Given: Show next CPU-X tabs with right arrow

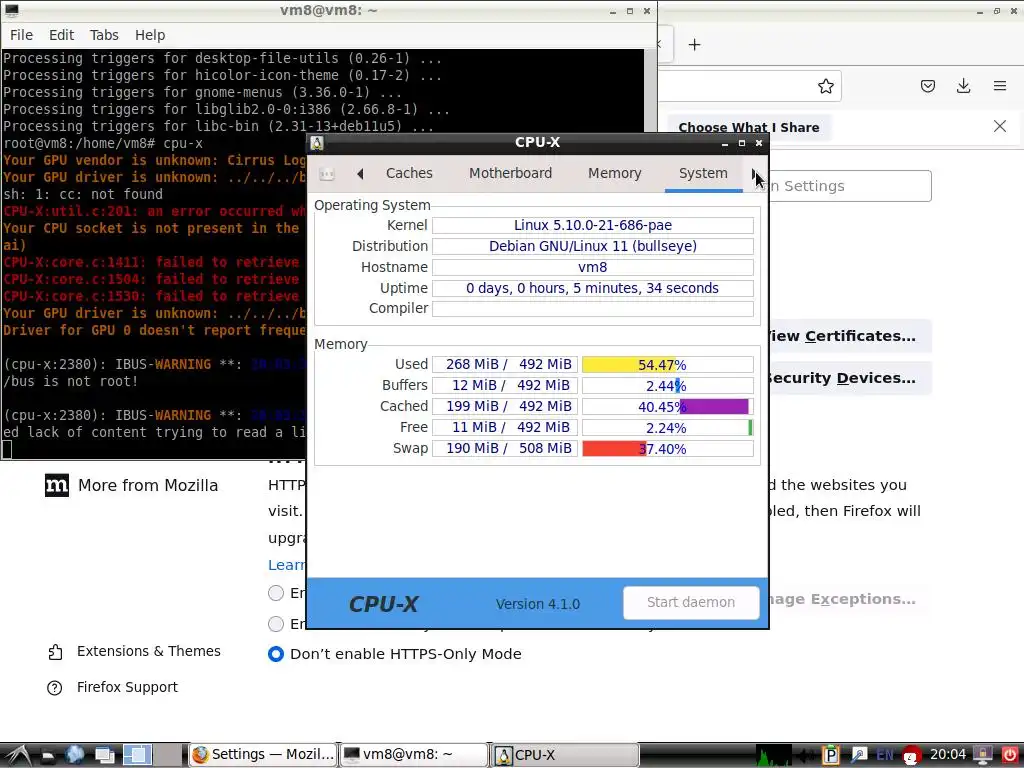Looking at the screenshot, I should pyautogui.click(x=754, y=174).
